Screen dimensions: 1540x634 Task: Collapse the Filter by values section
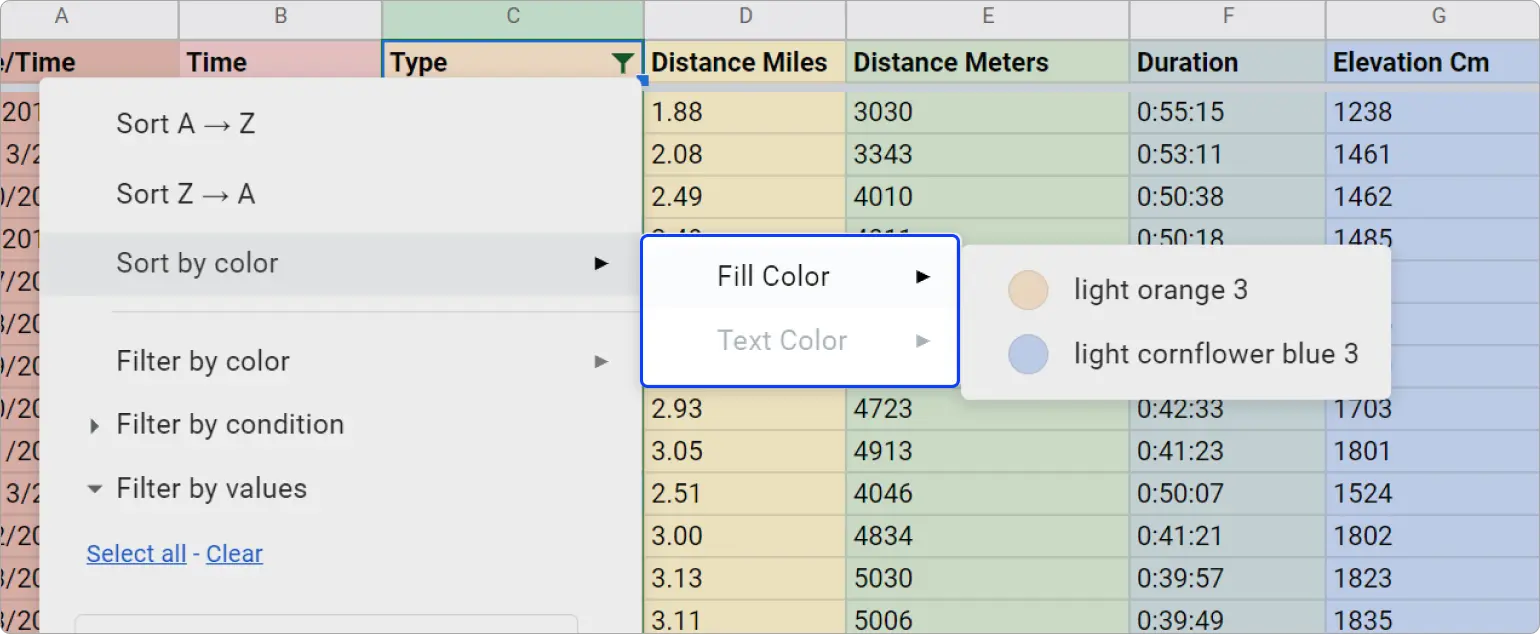pos(95,490)
